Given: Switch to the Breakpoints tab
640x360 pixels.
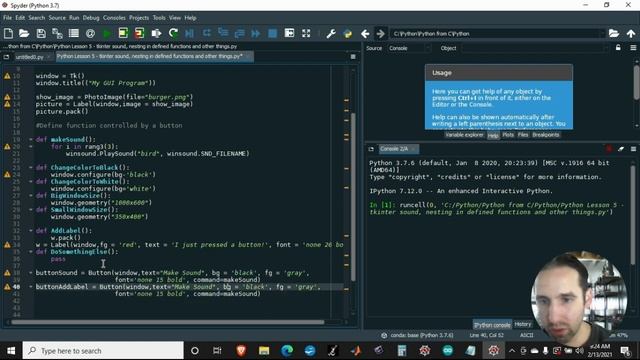Looking at the screenshot, I should click(x=546, y=135).
